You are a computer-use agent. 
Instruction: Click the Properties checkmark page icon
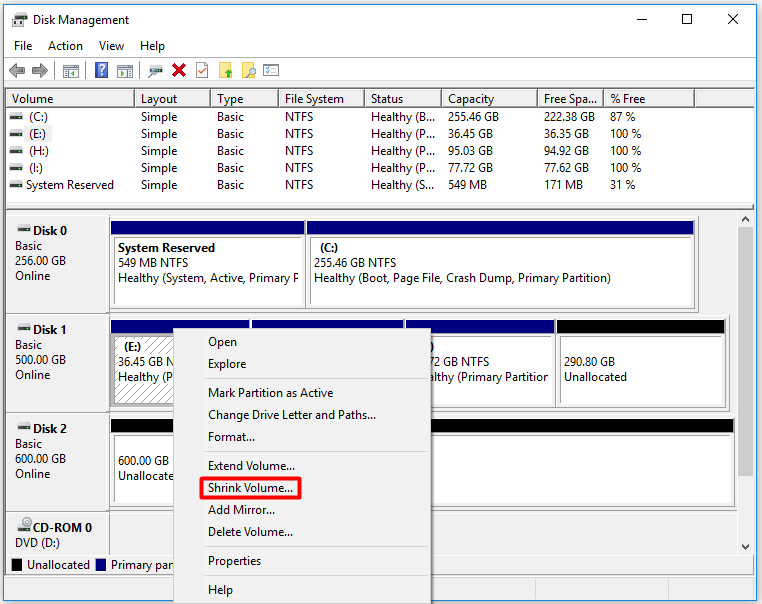coord(202,70)
